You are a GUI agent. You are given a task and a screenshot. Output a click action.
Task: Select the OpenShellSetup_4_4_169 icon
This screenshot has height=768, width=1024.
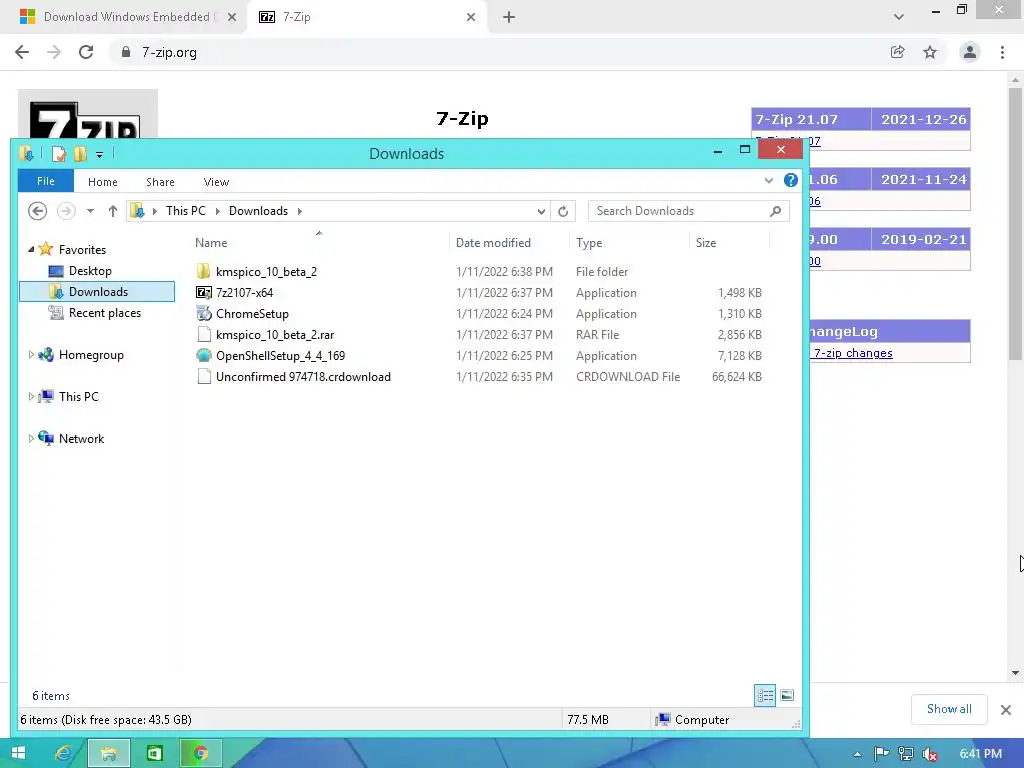(204, 355)
